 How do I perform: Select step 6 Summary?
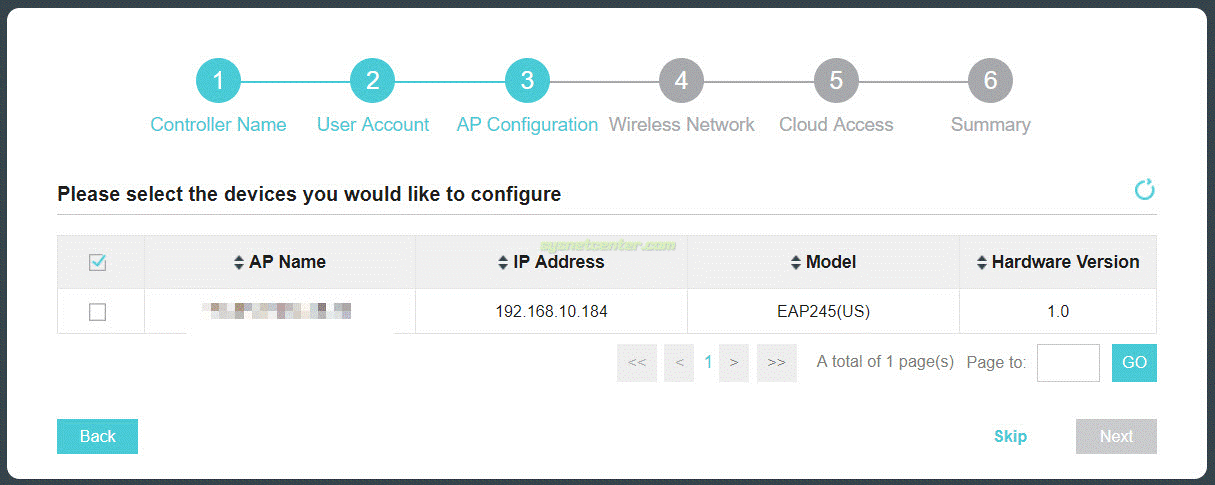click(x=991, y=81)
